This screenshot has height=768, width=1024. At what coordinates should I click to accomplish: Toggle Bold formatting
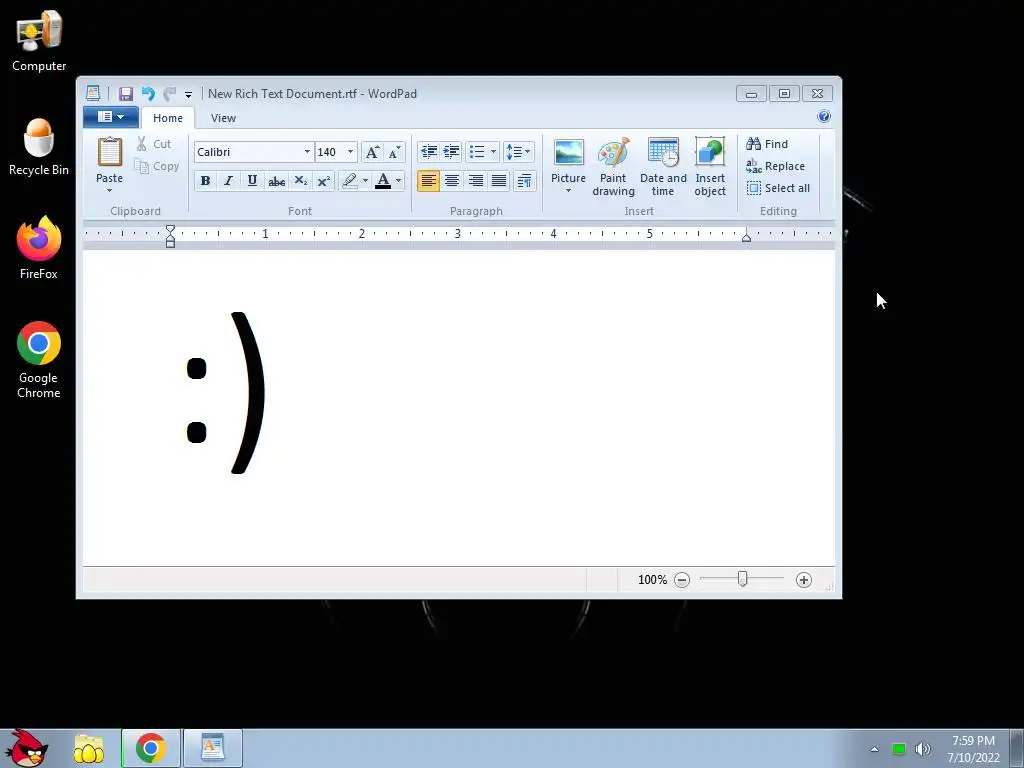pyautogui.click(x=205, y=181)
